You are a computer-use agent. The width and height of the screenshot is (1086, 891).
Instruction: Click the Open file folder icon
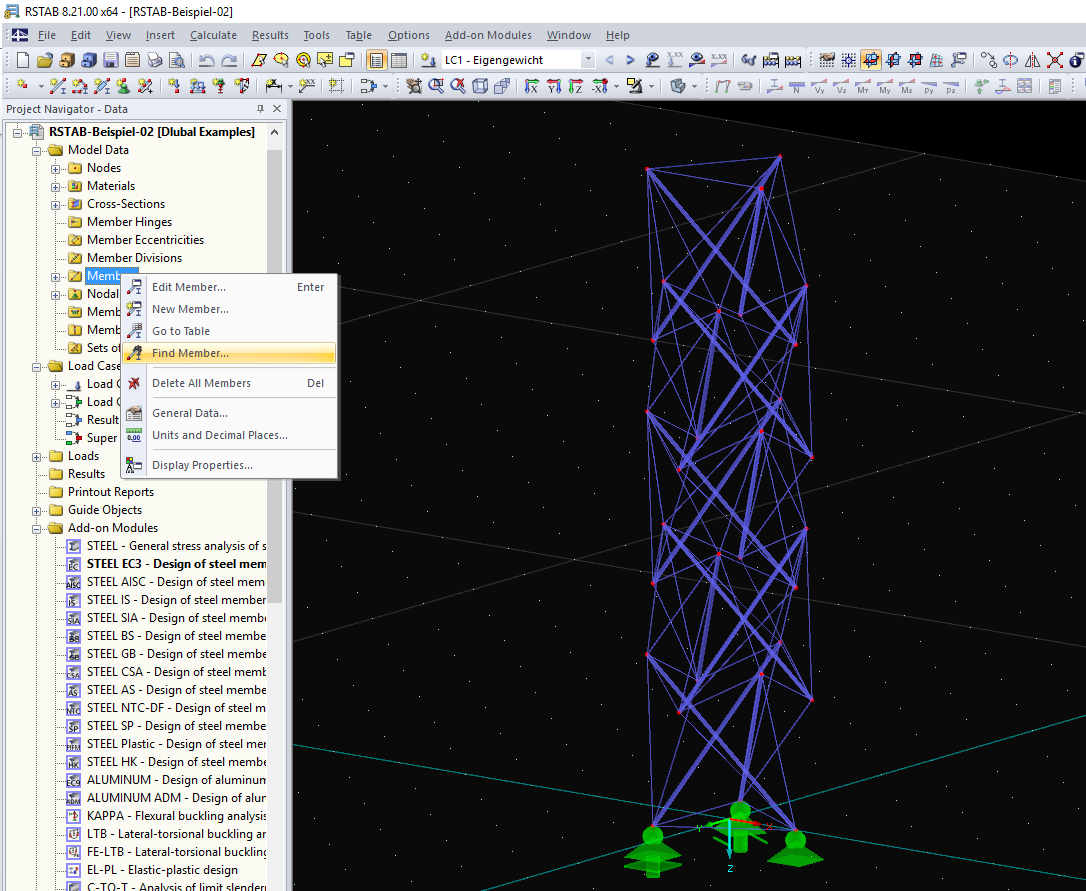pyautogui.click(x=45, y=60)
